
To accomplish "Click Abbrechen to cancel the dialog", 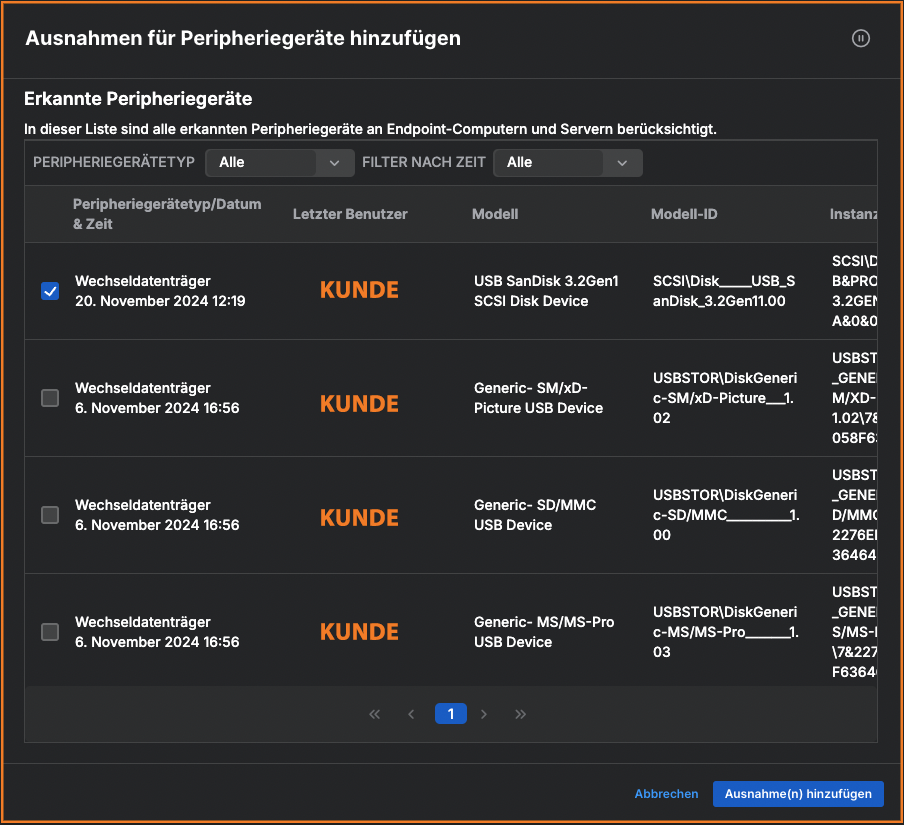I will [666, 794].
